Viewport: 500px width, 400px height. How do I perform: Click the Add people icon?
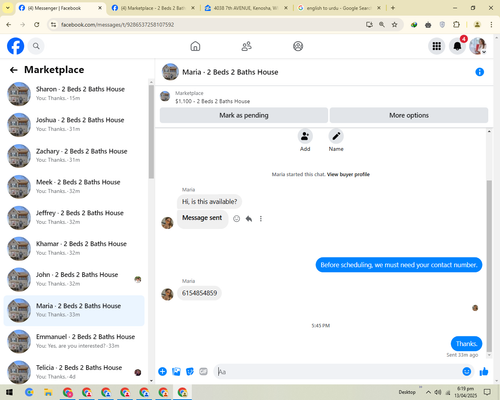point(305,136)
